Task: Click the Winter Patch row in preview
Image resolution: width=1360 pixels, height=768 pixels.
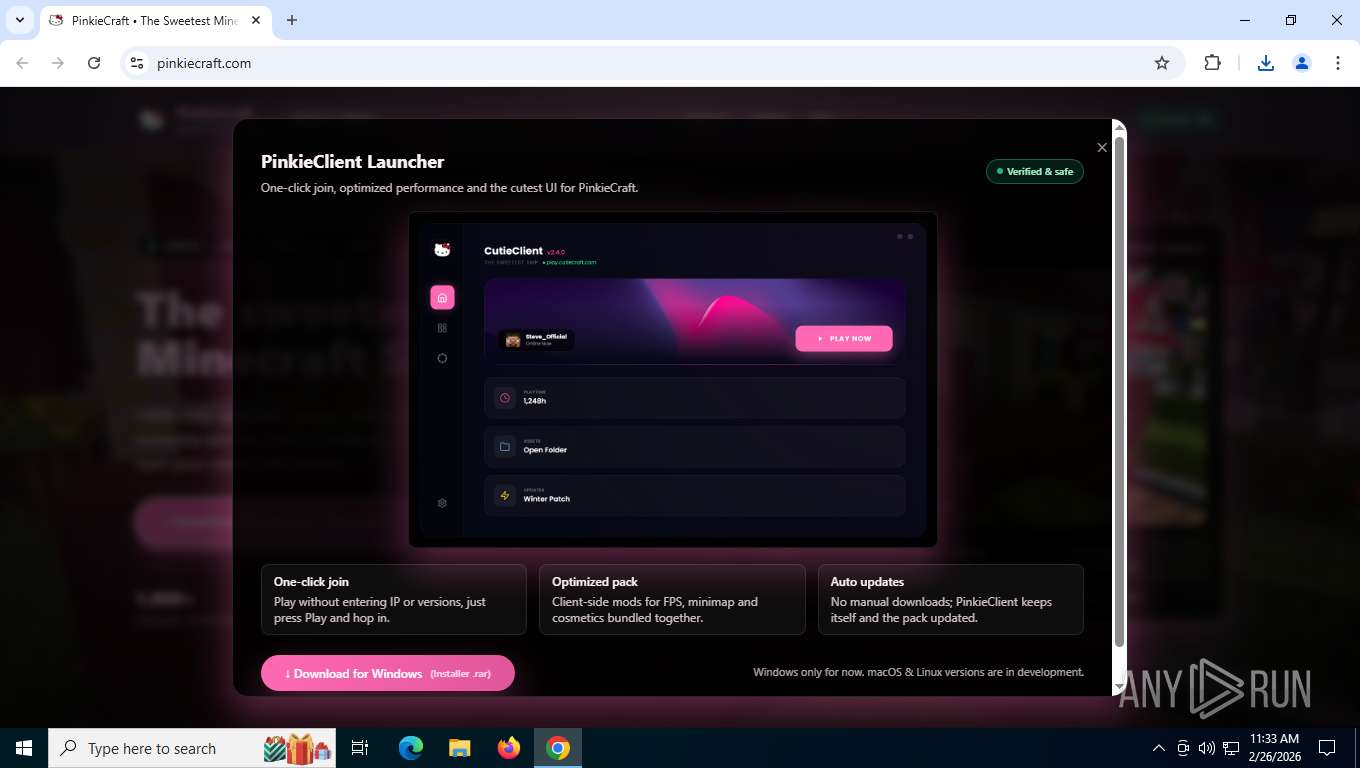Action: click(695, 496)
